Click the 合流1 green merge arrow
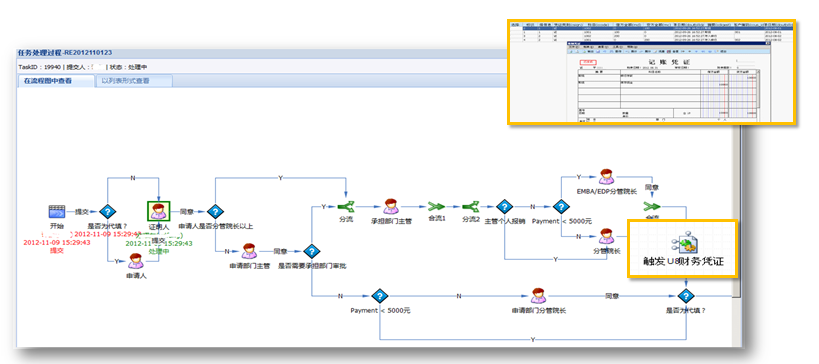The image size is (819, 364). [436, 207]
